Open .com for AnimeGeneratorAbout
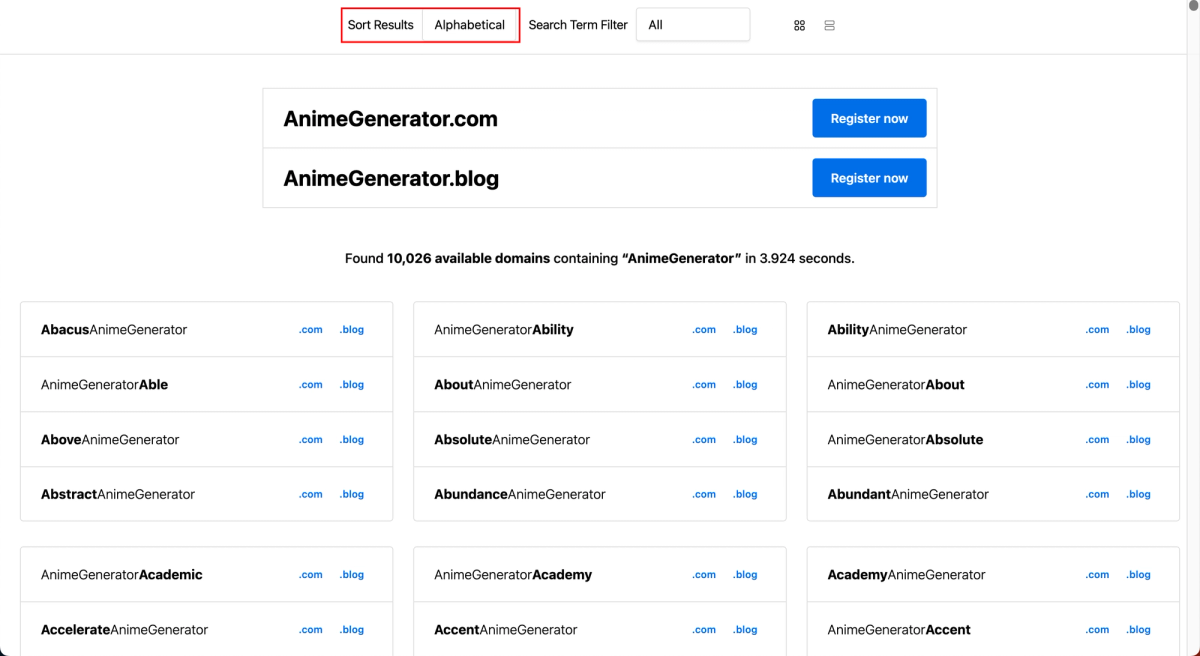 (x=1098, y=385)
